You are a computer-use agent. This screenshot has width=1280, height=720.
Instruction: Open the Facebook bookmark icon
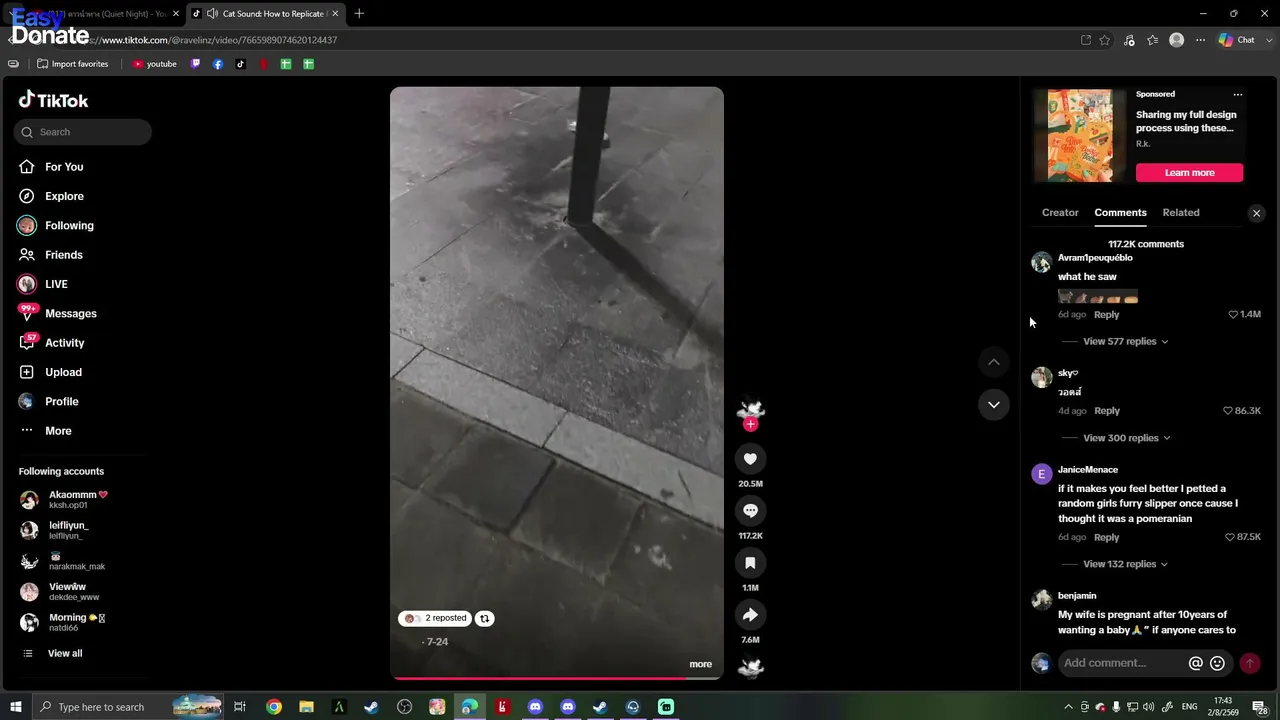(x=218, y=64)
